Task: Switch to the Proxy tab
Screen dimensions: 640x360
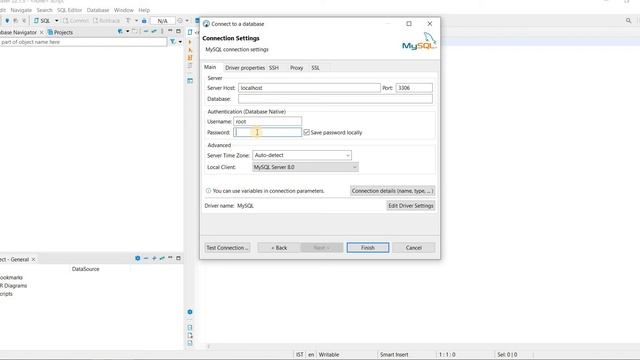Action: click(x=297, y=68)
